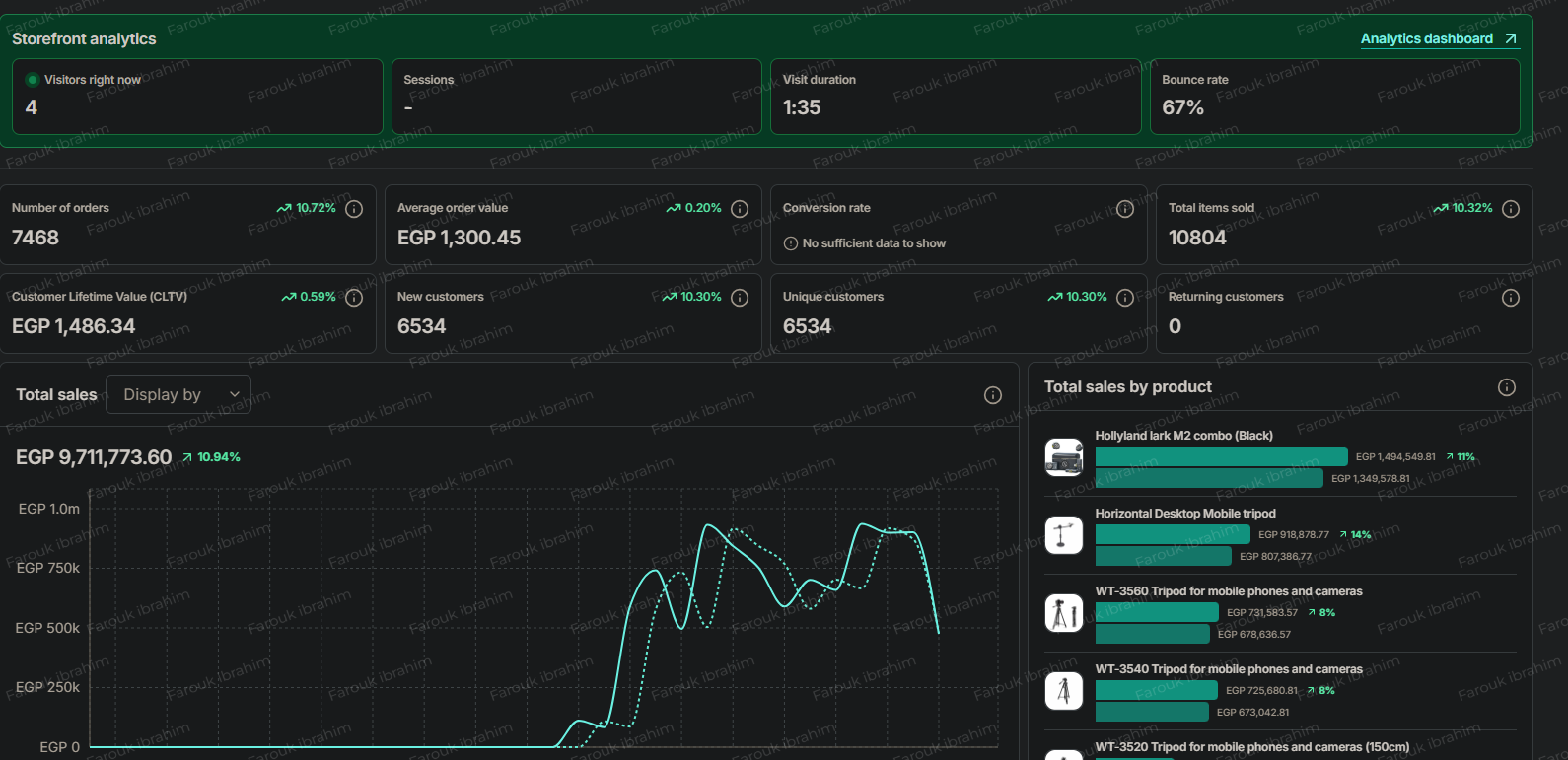Click the Horizontal tripod 14% growth indicator
This screenshot has width=1568, height=760.
coord(1355,535)
